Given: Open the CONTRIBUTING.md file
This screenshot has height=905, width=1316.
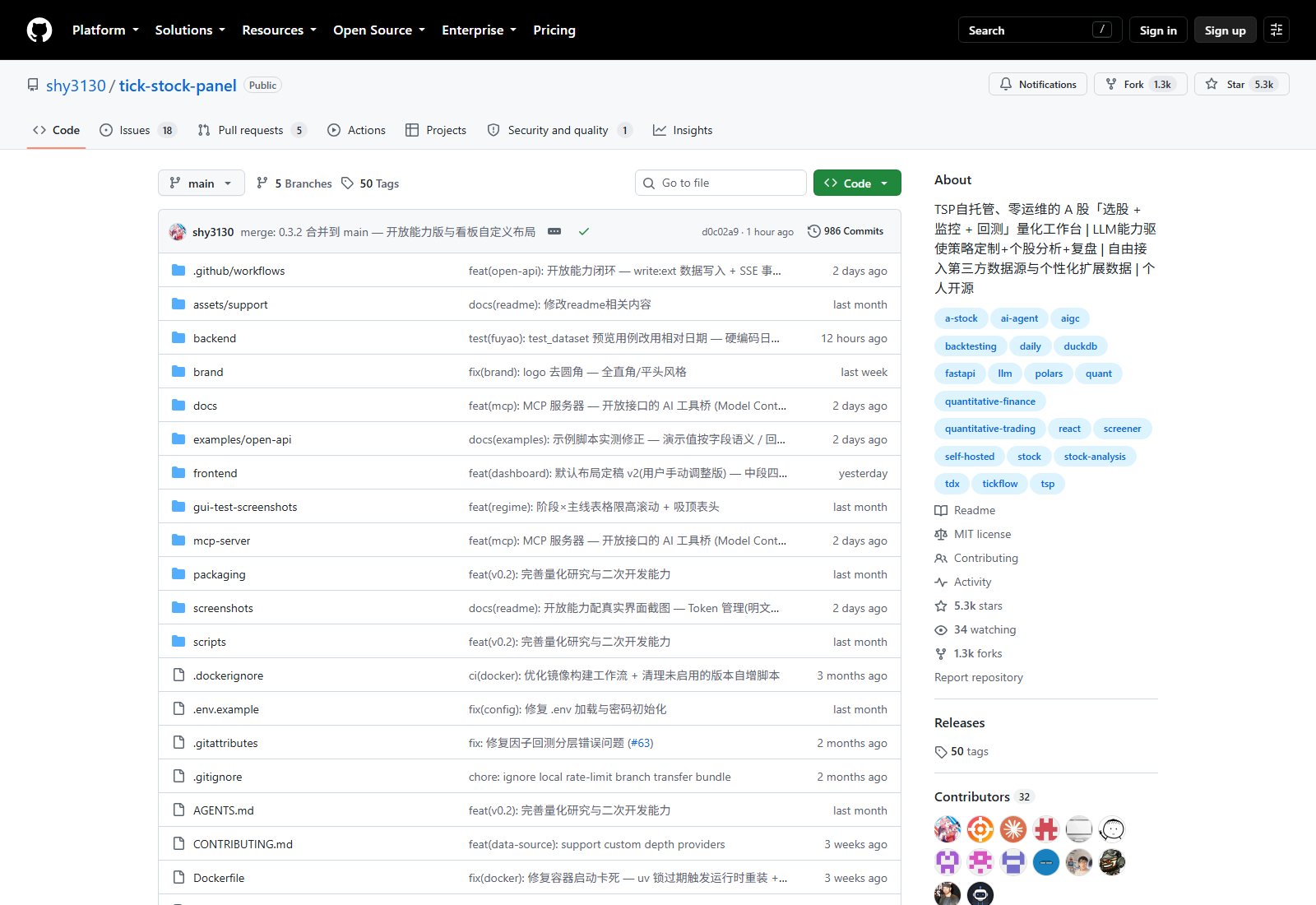Looking at the screenshot, I should click(x=243, y=844).
